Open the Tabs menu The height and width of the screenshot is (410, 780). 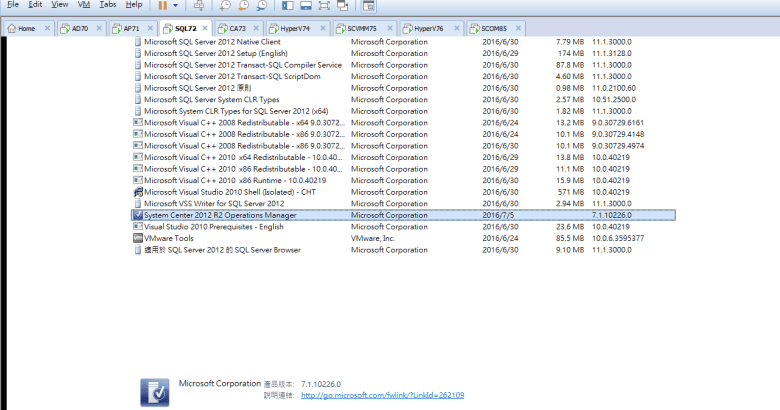coord(108,5)
